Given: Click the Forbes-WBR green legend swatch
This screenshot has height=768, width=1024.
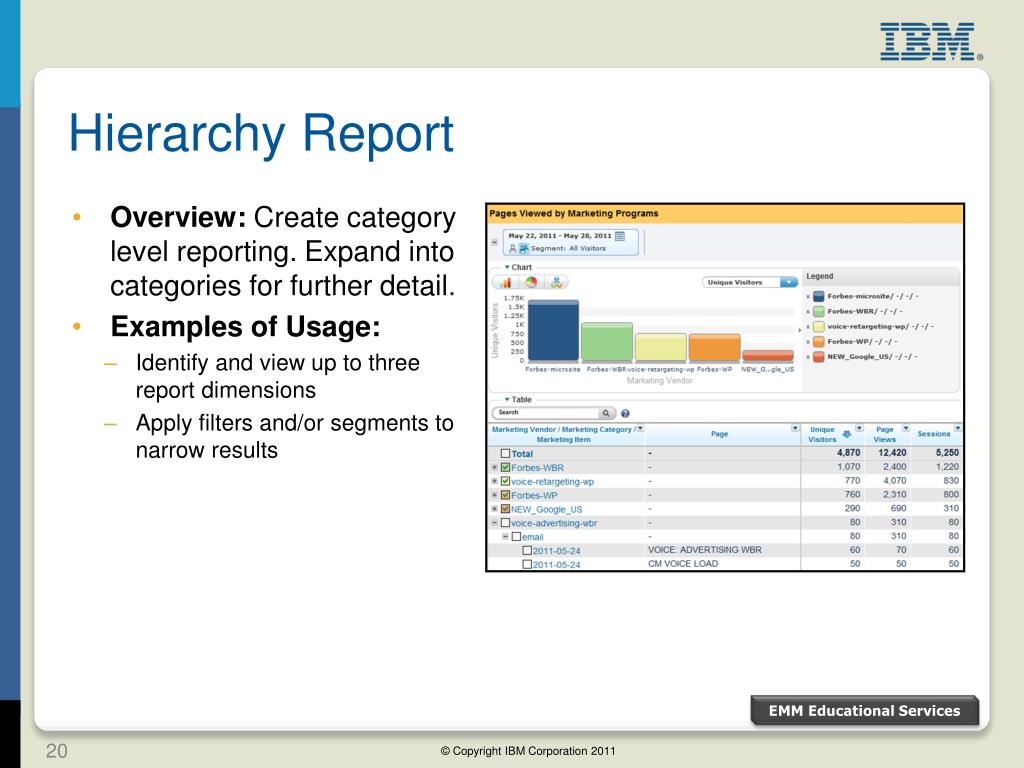Looking at the screenshot, I should tap(818, 312).
